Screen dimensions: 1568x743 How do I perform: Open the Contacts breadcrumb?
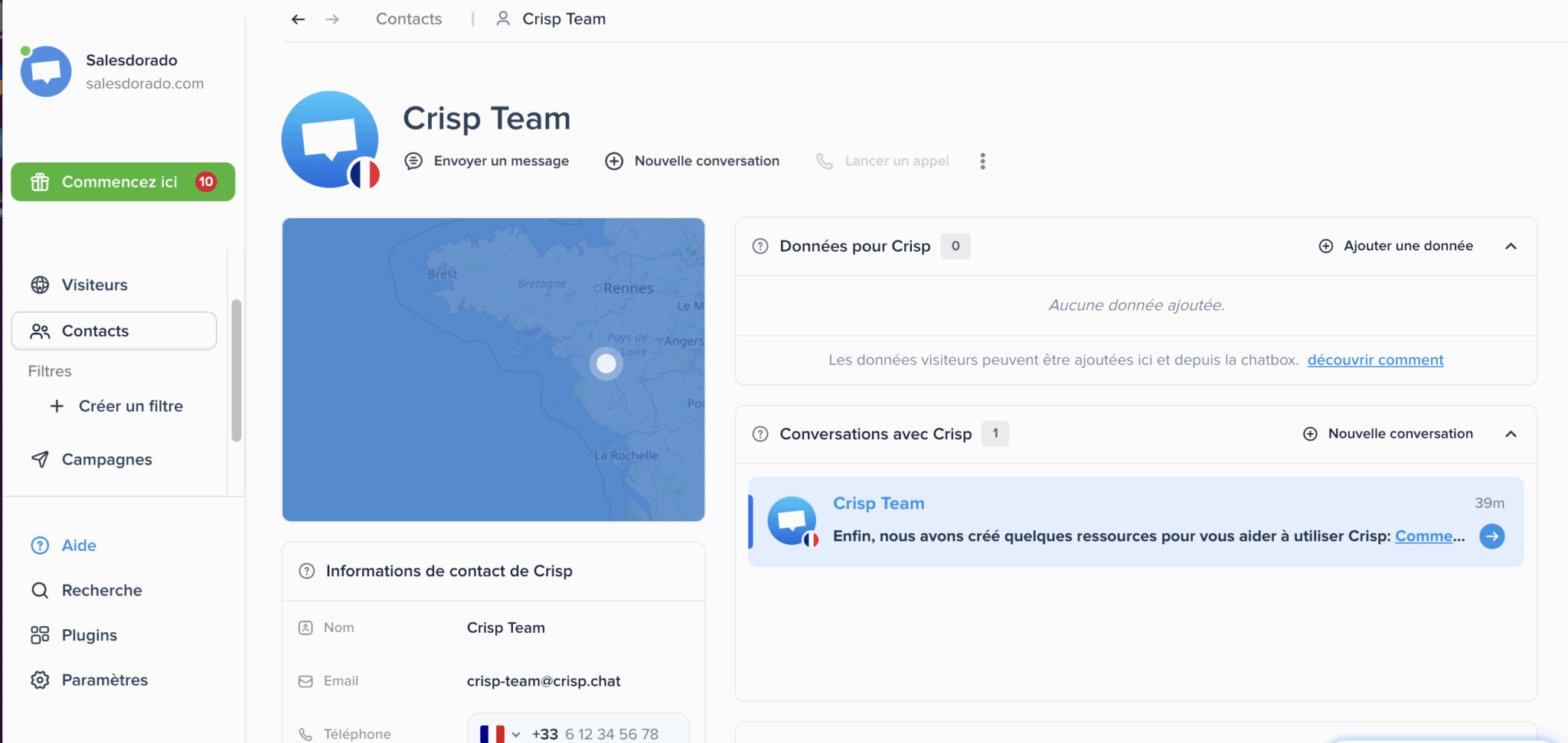coord(409,19)
